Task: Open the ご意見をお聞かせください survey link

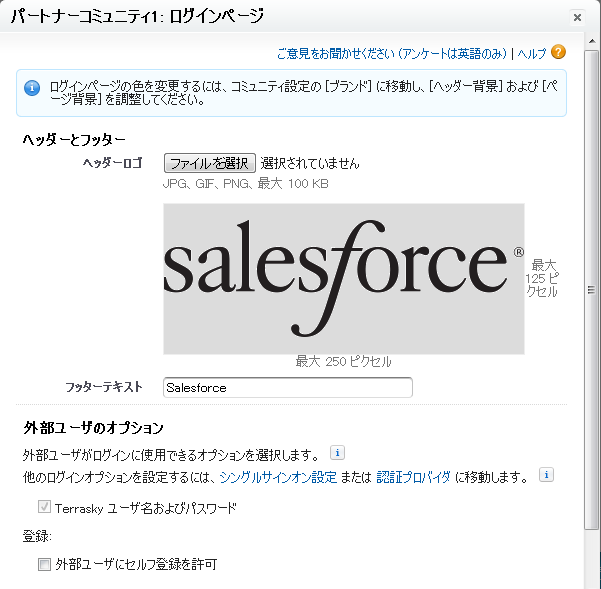Action: point(392,54)
